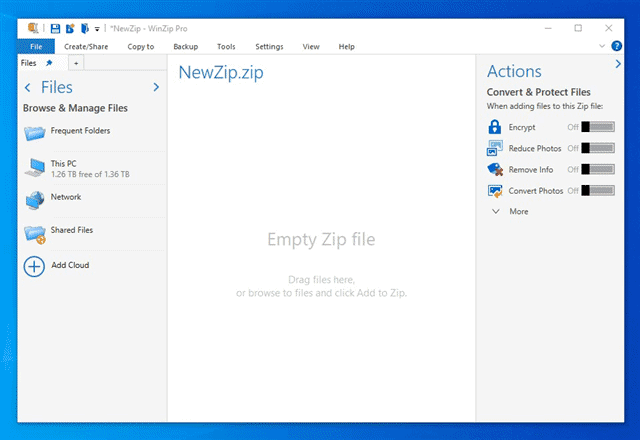Click the Encrypt padlock icon
Image resolution: width=640 pixels, height=440 pixels.
click(495, 127)
